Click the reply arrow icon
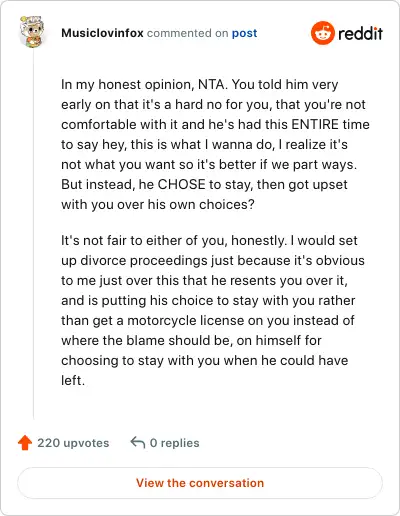The height and width of the screenshot is (516, 400). [138, 443]
